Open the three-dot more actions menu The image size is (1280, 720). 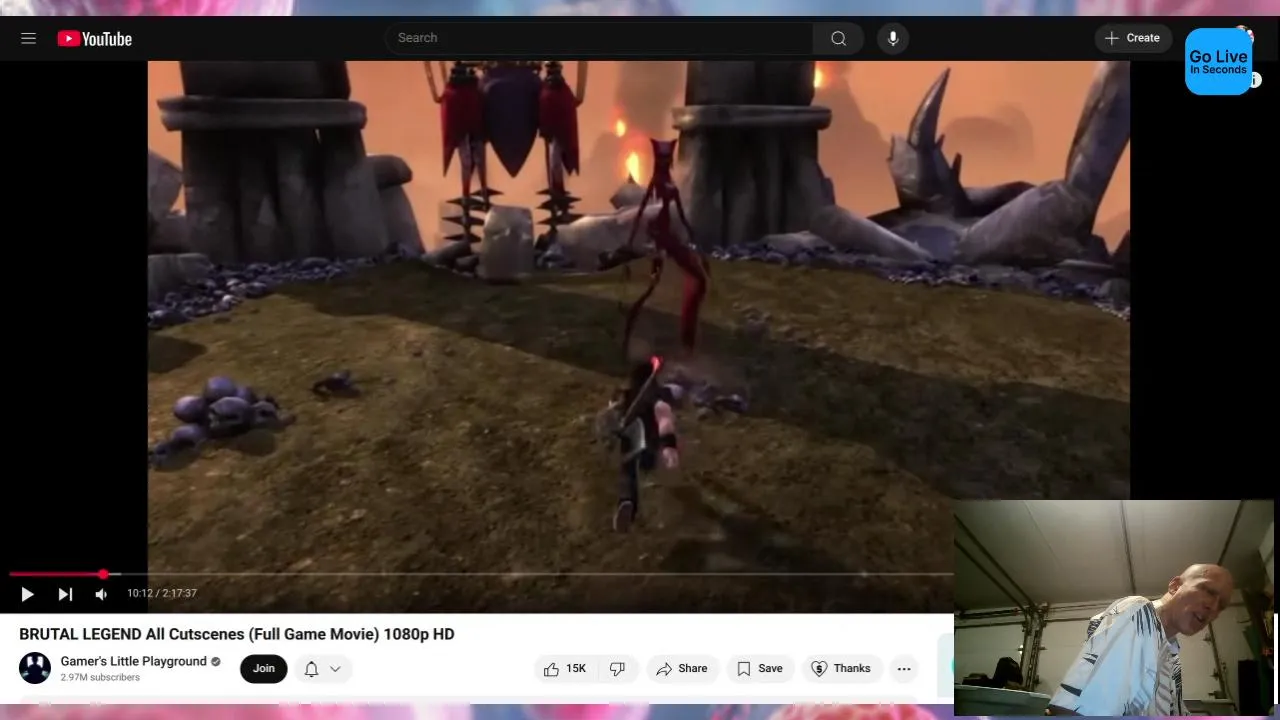[x=904, y=669]
